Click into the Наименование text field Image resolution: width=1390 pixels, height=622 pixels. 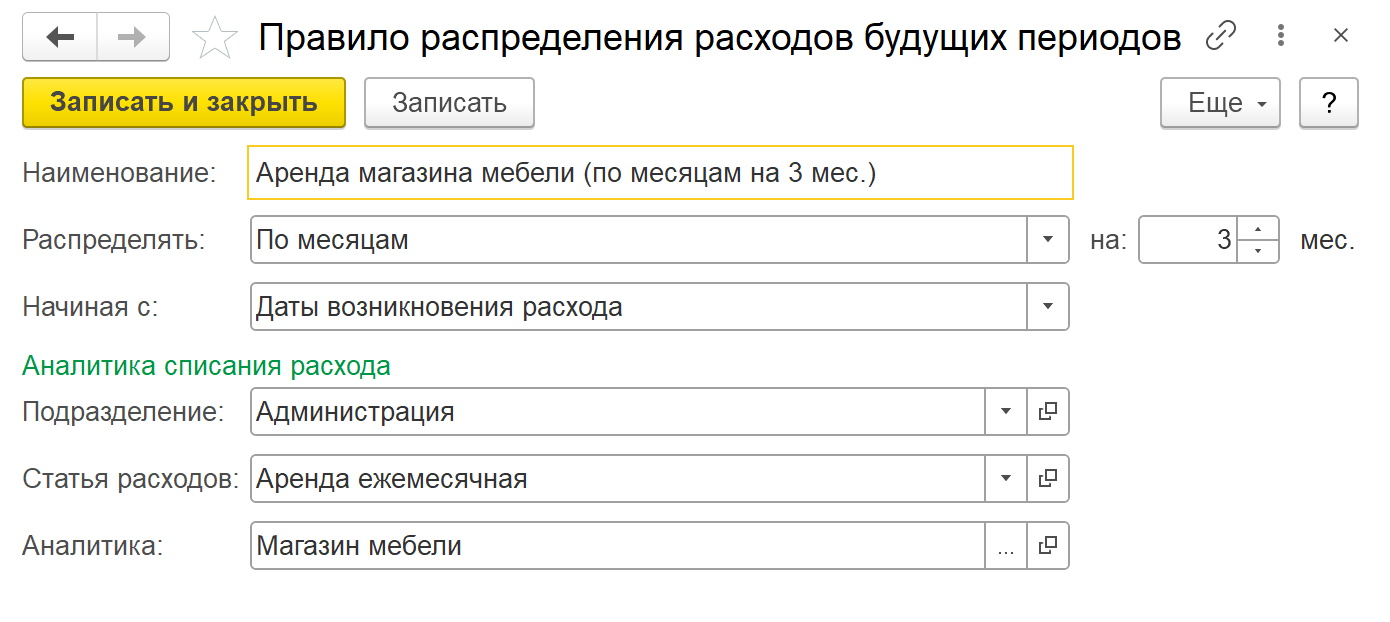pos(660,173)
